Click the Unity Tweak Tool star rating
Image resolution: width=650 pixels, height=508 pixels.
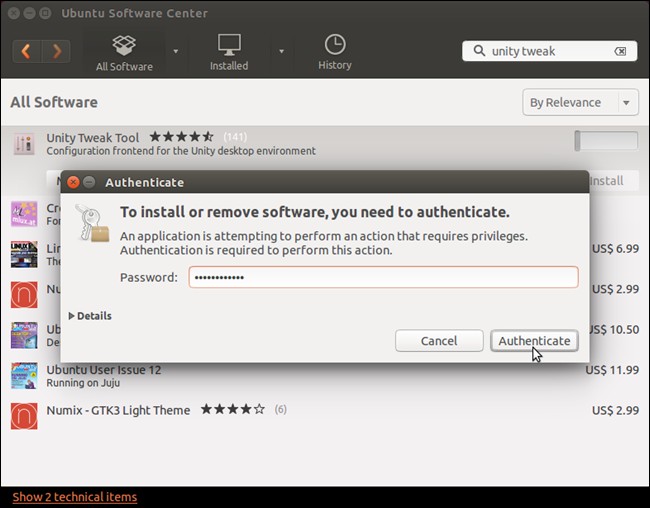182,136
